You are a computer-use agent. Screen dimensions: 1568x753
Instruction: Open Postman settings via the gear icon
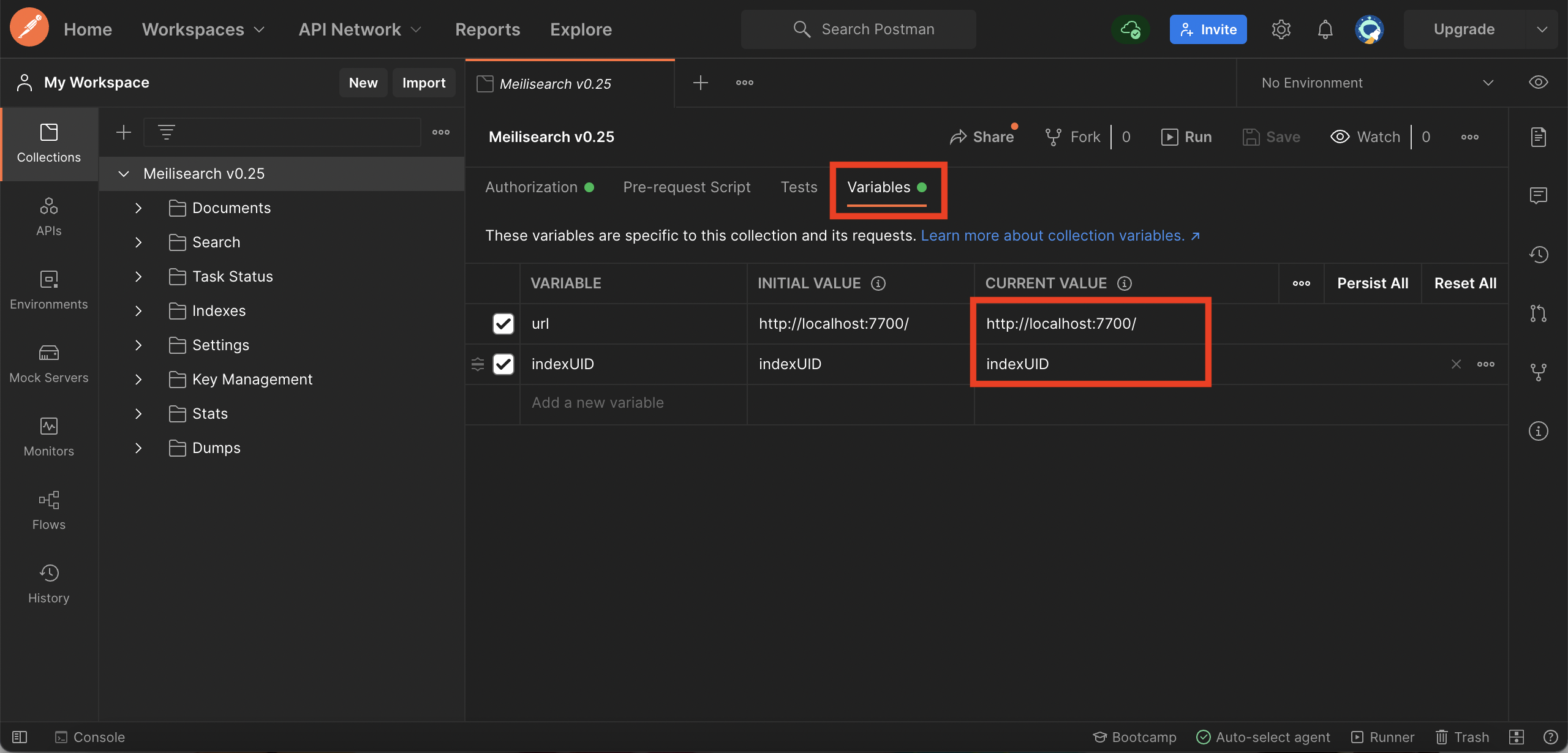click(x=1281, y=29)
